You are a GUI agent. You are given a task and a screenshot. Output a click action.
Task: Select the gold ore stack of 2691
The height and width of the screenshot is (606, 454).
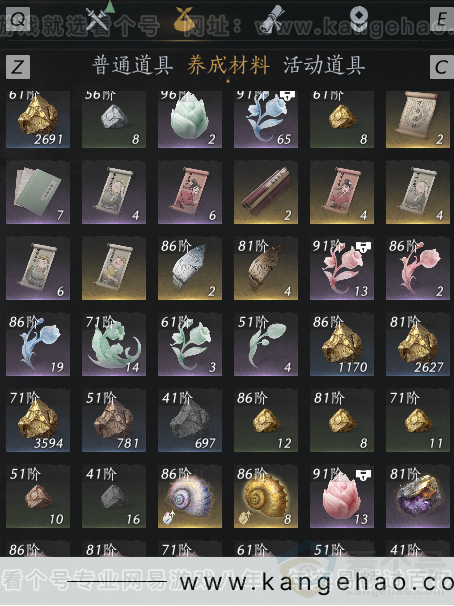click(x=38, y=119)
